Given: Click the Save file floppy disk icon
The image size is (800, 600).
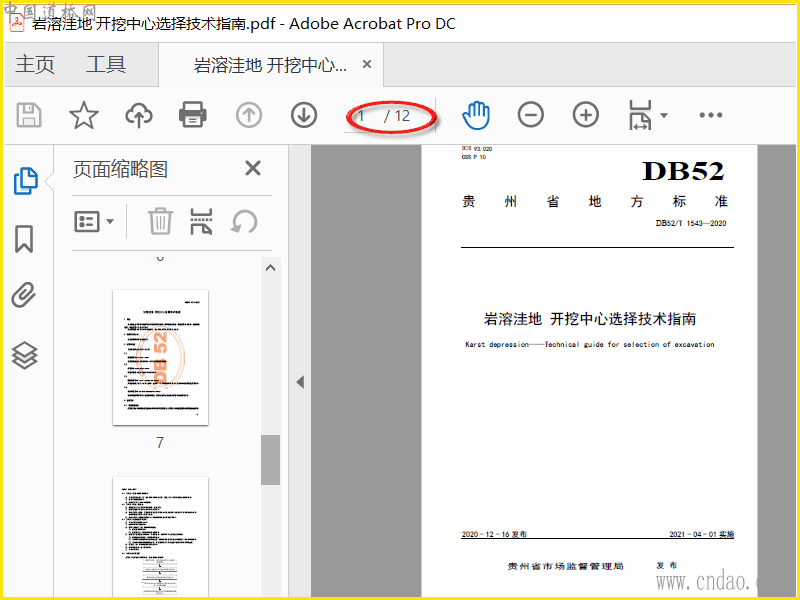Looking at the screenshot, I should click(29, 115).
